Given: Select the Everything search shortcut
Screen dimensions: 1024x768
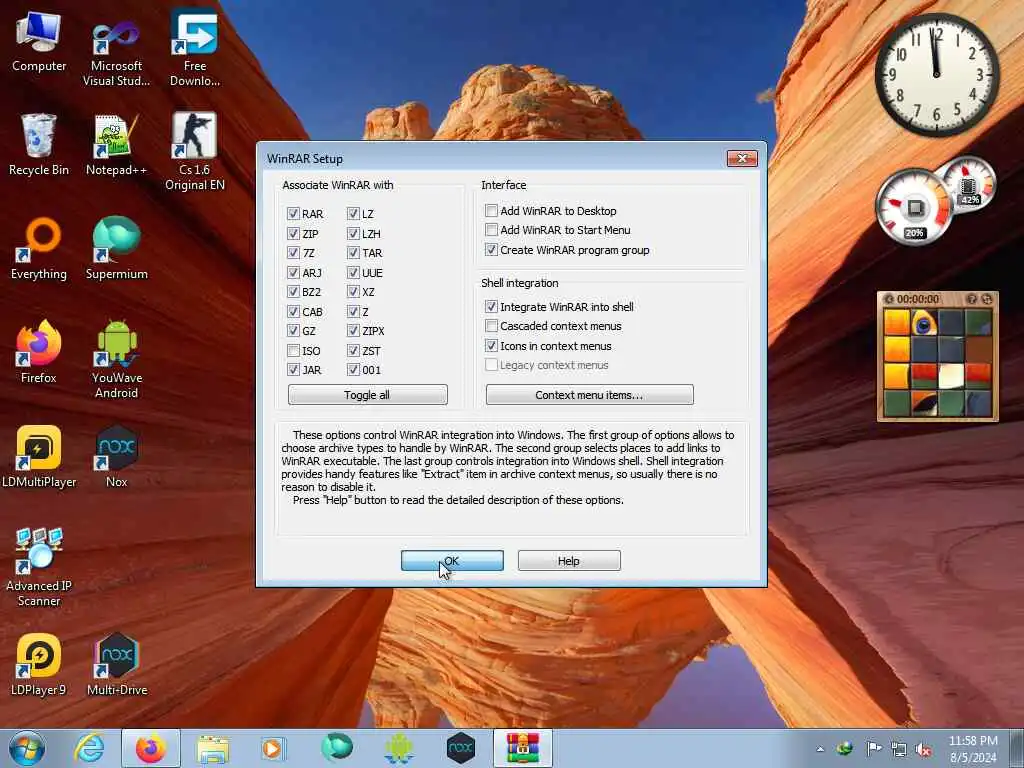Looking at the screenshot, I should [x=39, y=249].
